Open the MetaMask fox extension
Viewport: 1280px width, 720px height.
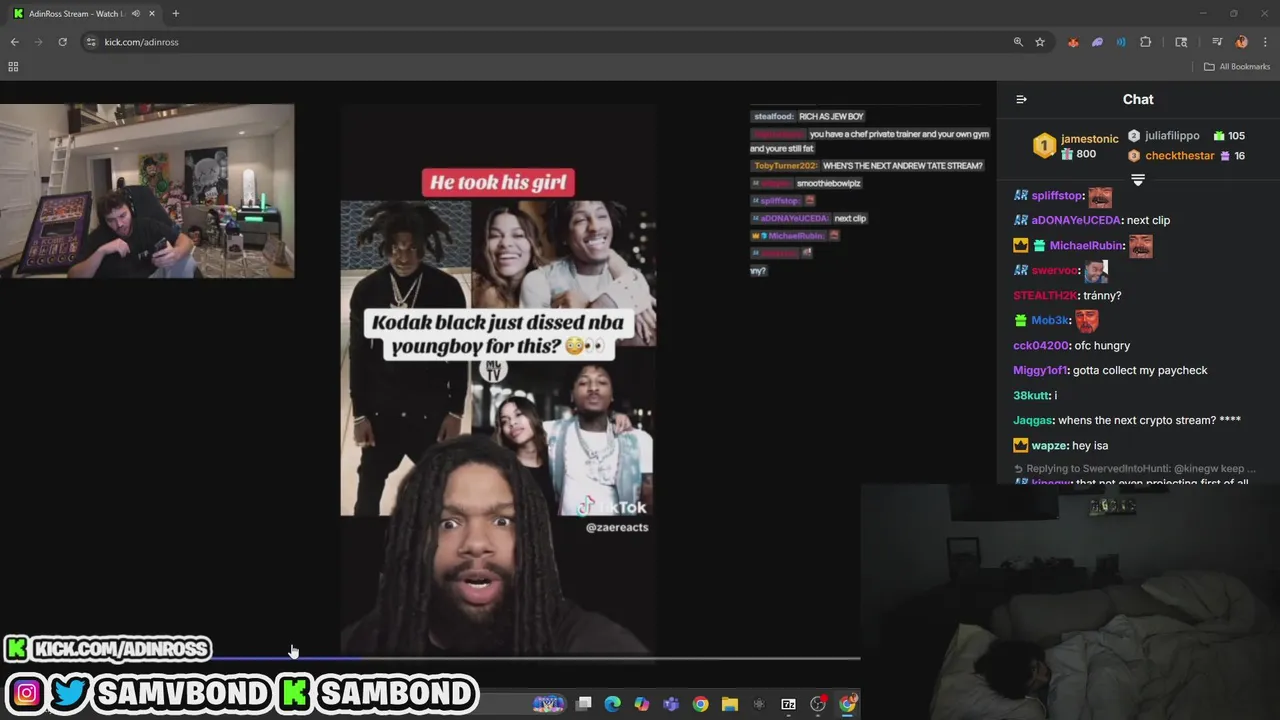coord(1073,42)
